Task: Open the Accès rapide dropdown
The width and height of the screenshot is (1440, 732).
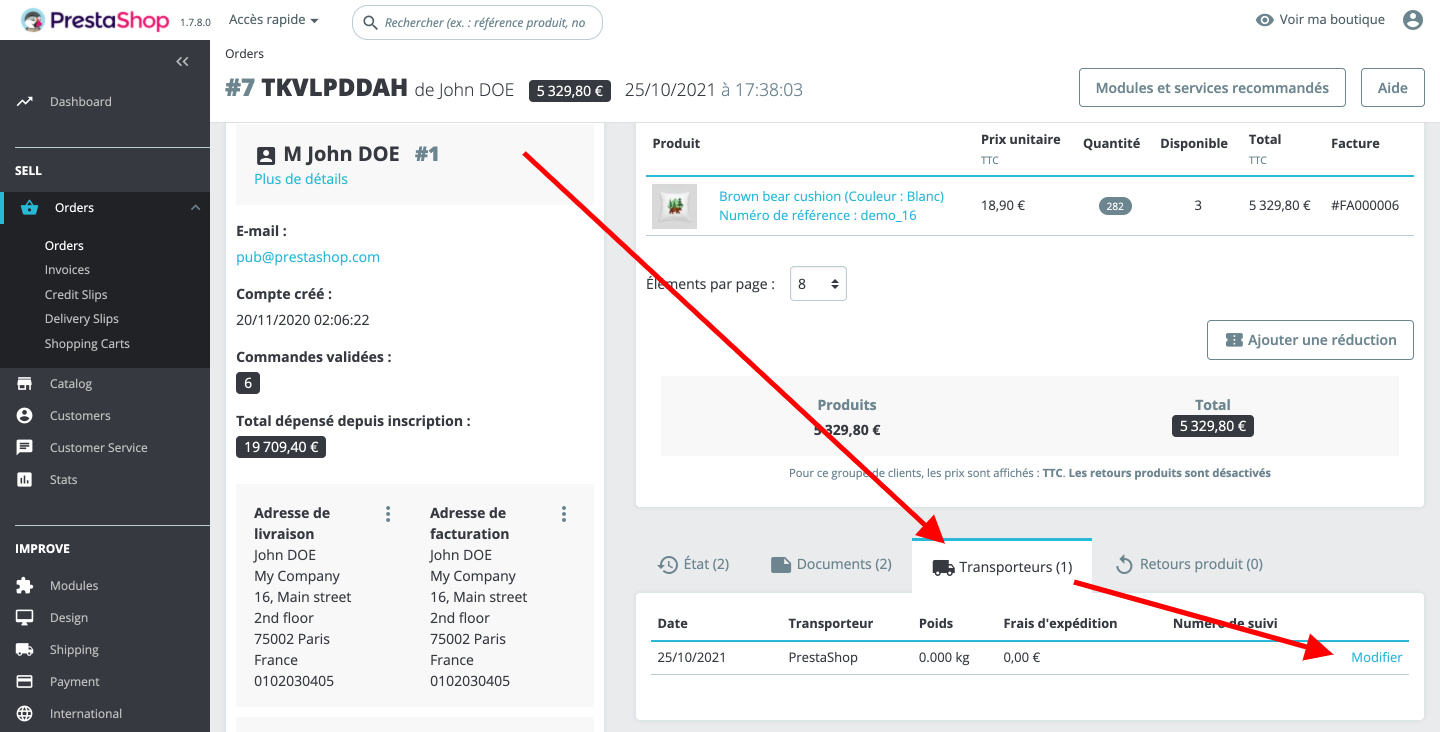Action: [273, 20]
